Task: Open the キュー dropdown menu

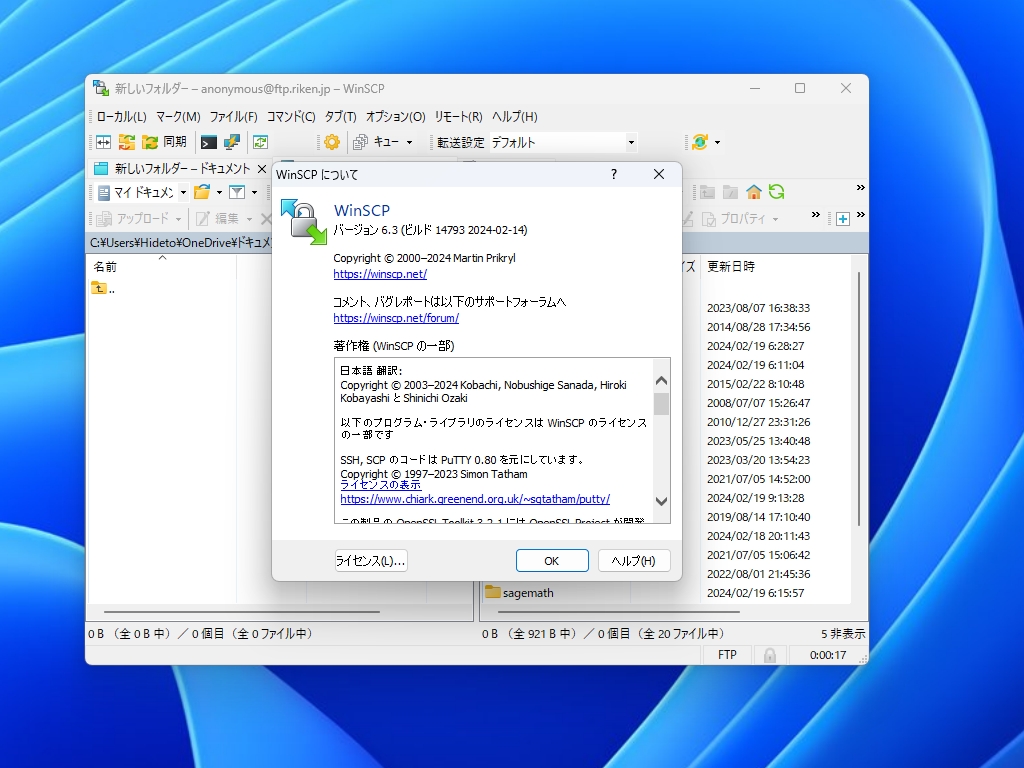Action: coord(407,142)
